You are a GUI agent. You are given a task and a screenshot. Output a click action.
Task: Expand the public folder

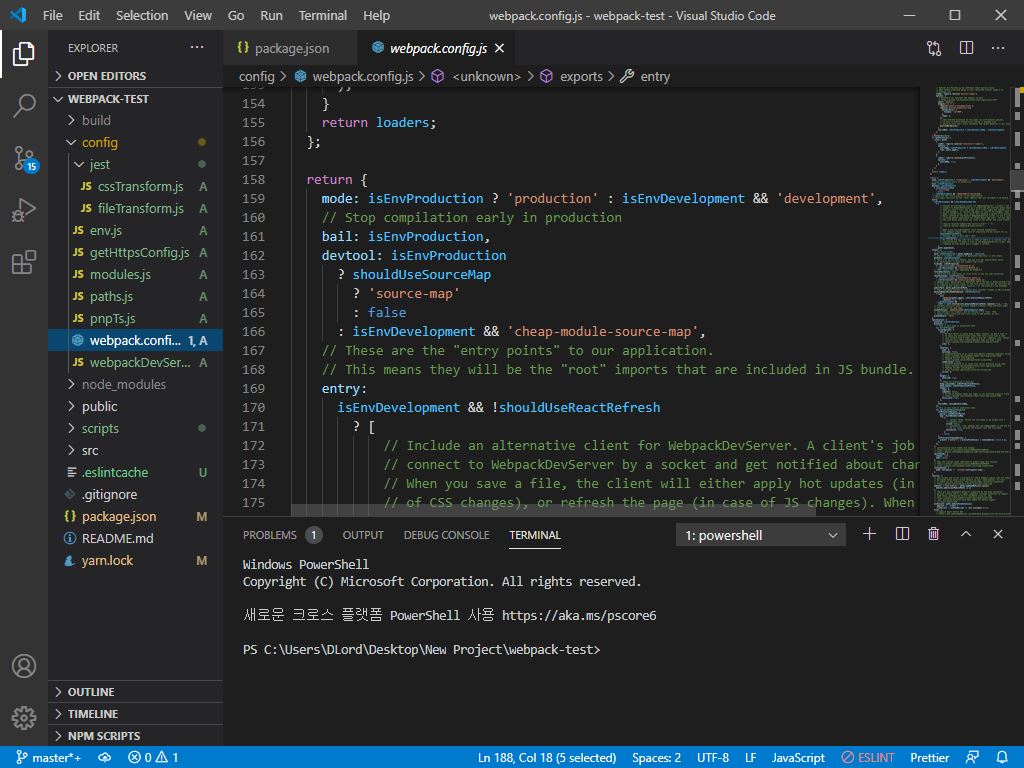[135, 406]
